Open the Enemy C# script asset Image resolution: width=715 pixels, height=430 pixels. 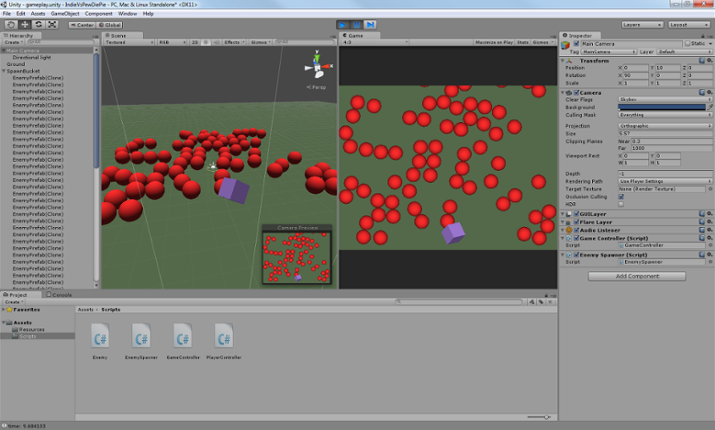(x=100, y=336)
